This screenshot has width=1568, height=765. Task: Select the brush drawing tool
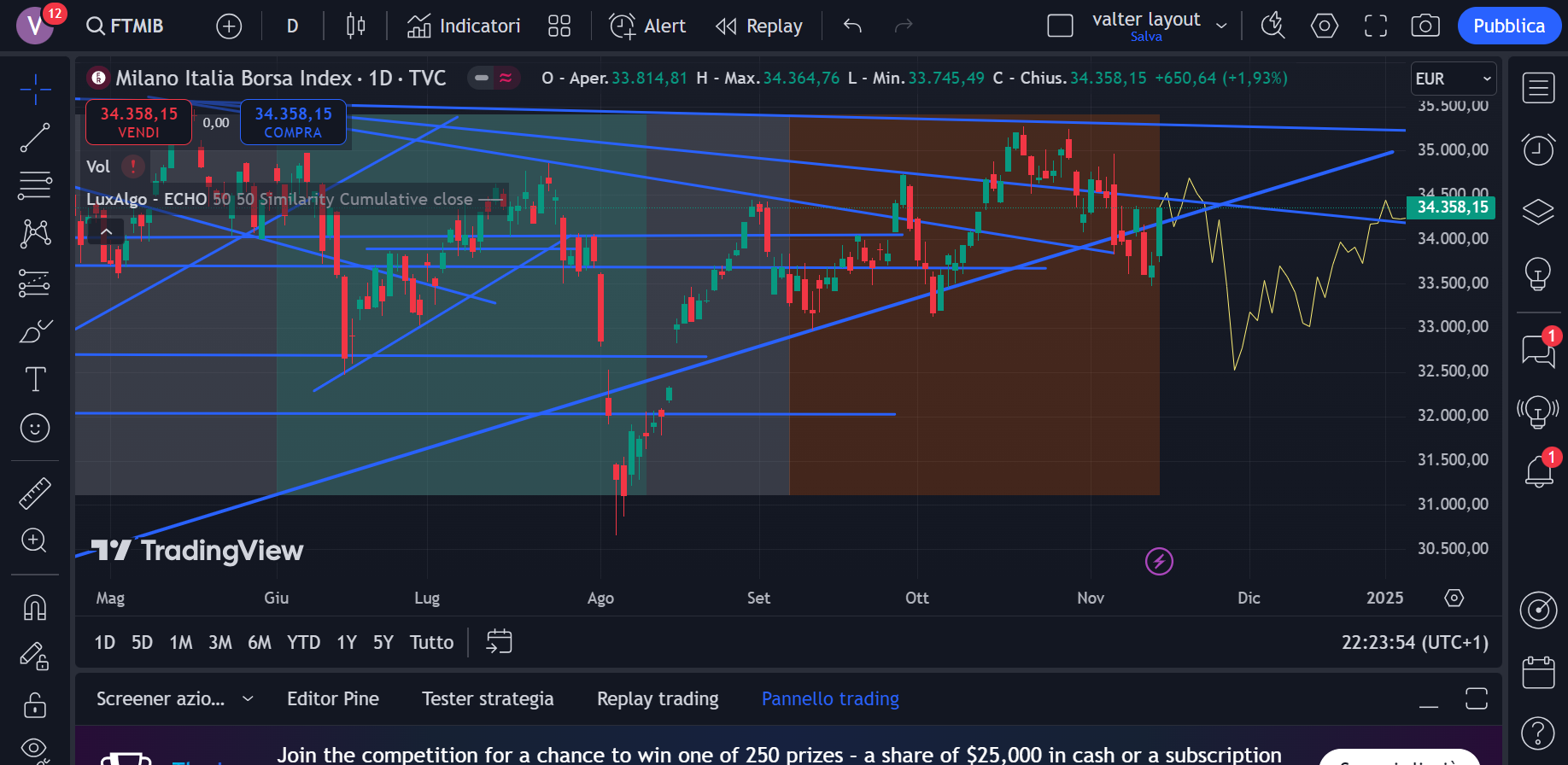[35, 331]
